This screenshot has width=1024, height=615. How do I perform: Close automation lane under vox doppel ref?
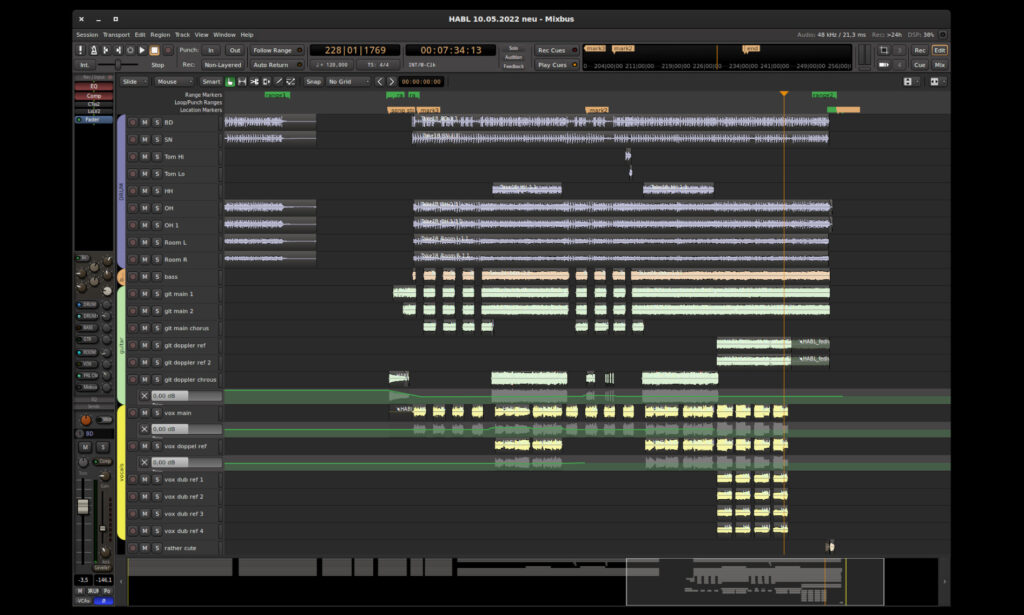(144, 462)
